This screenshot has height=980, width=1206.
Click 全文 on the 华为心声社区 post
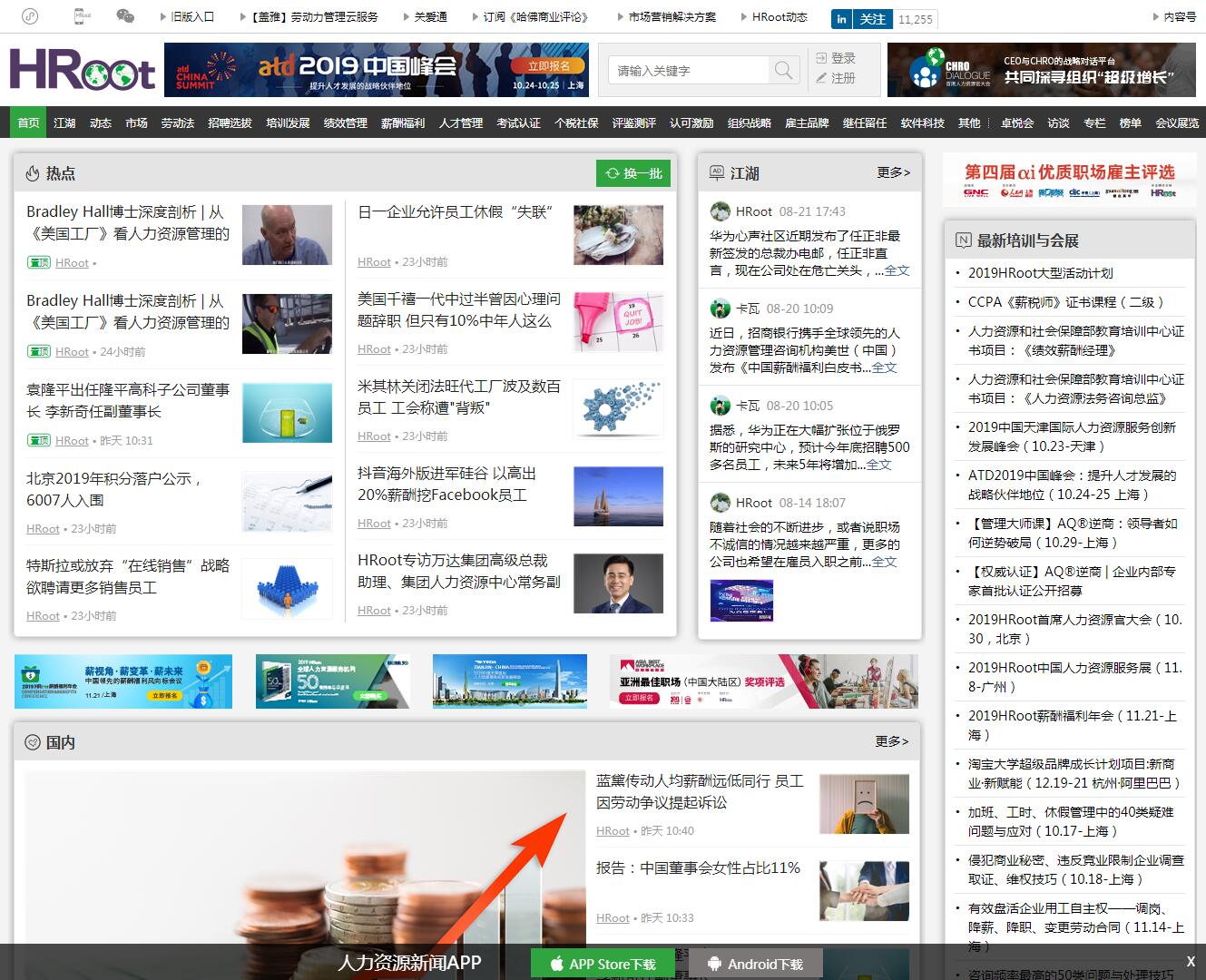click(x=897, y=270)
